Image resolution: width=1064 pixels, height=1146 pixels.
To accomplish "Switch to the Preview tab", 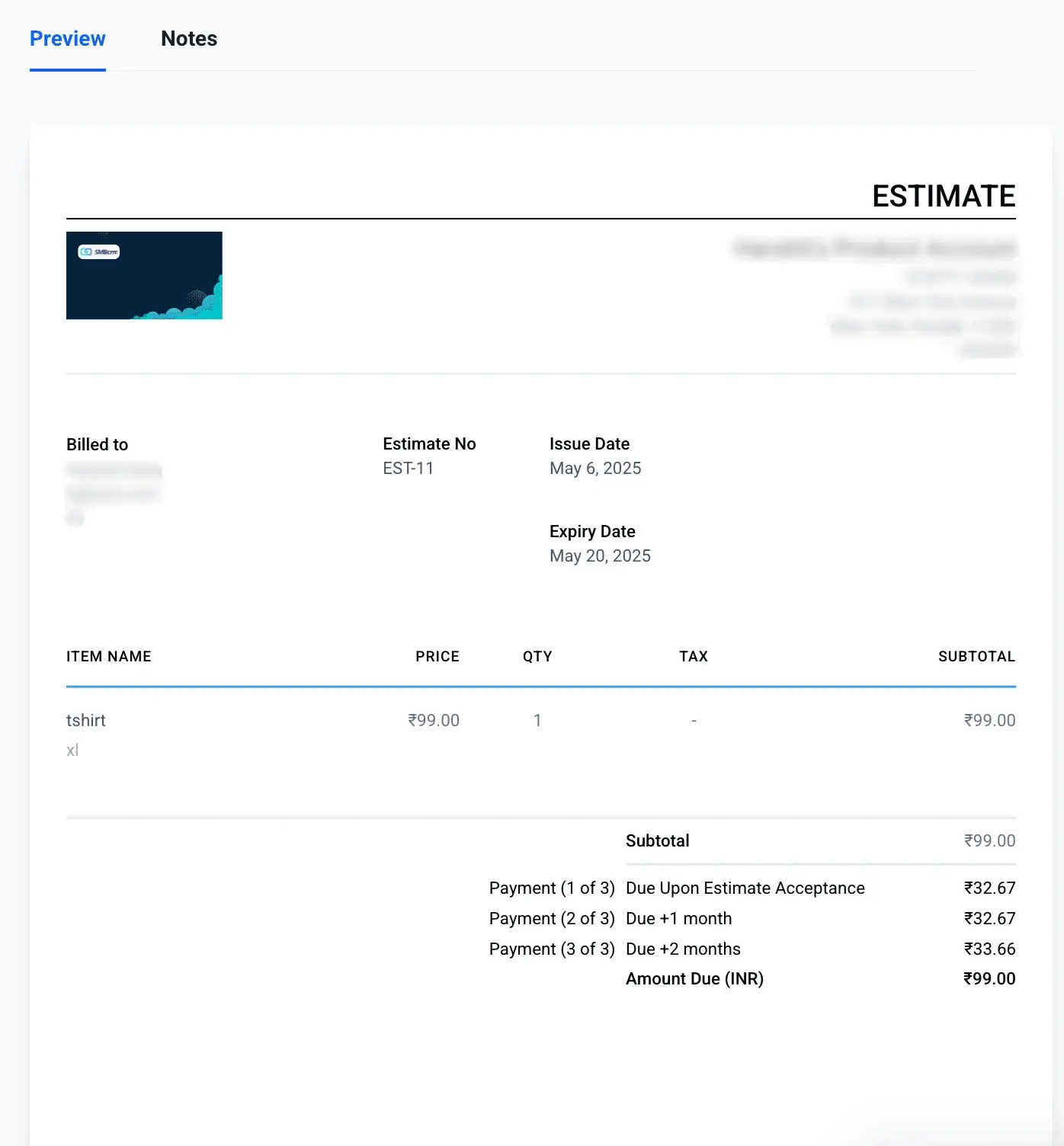I will click(67, 39).
